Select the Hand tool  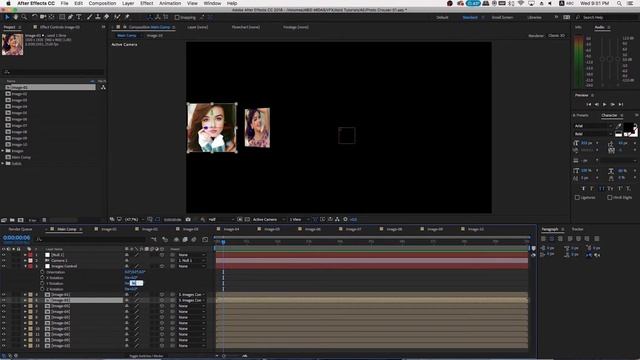click(16, 17)
